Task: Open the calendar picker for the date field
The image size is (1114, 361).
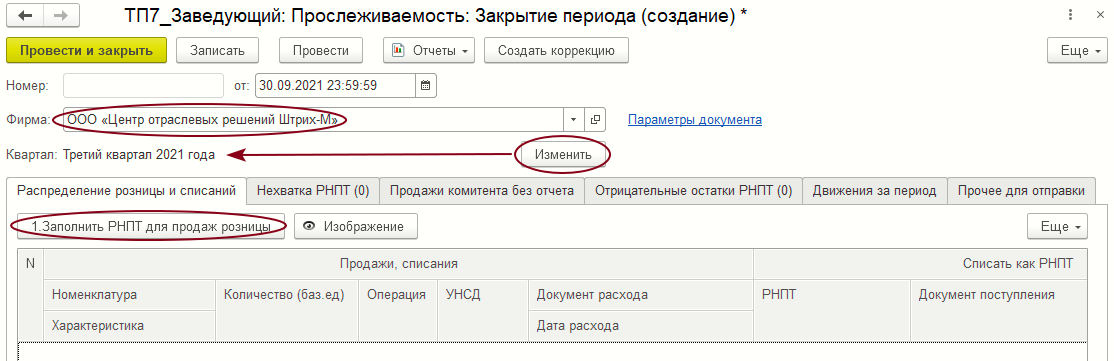Action: tap(426, 86)
